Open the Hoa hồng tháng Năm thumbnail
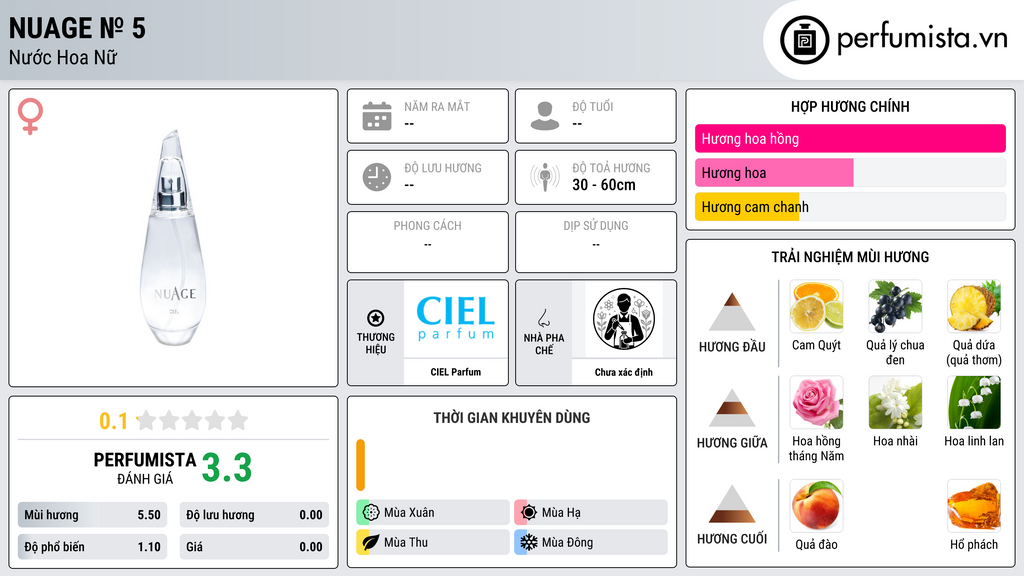The height and width of the screenshot is (576, 1024). 816,403
